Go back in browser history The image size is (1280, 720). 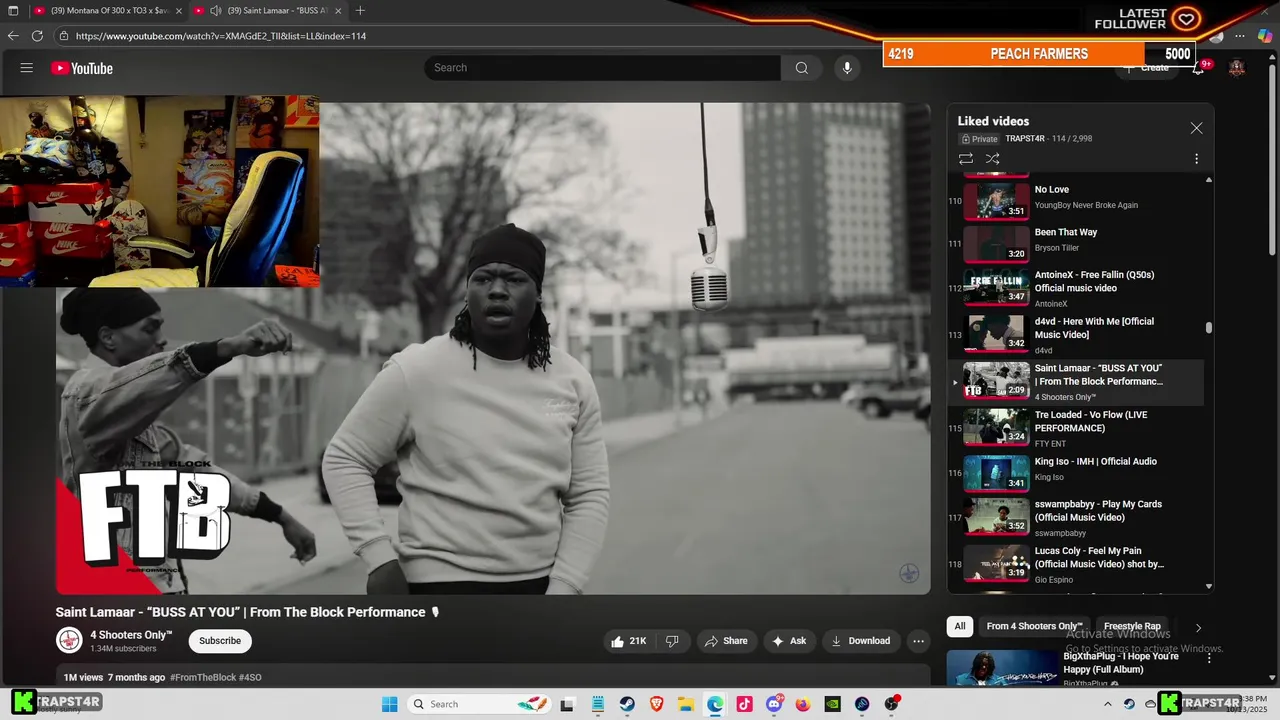click(13, 36)
